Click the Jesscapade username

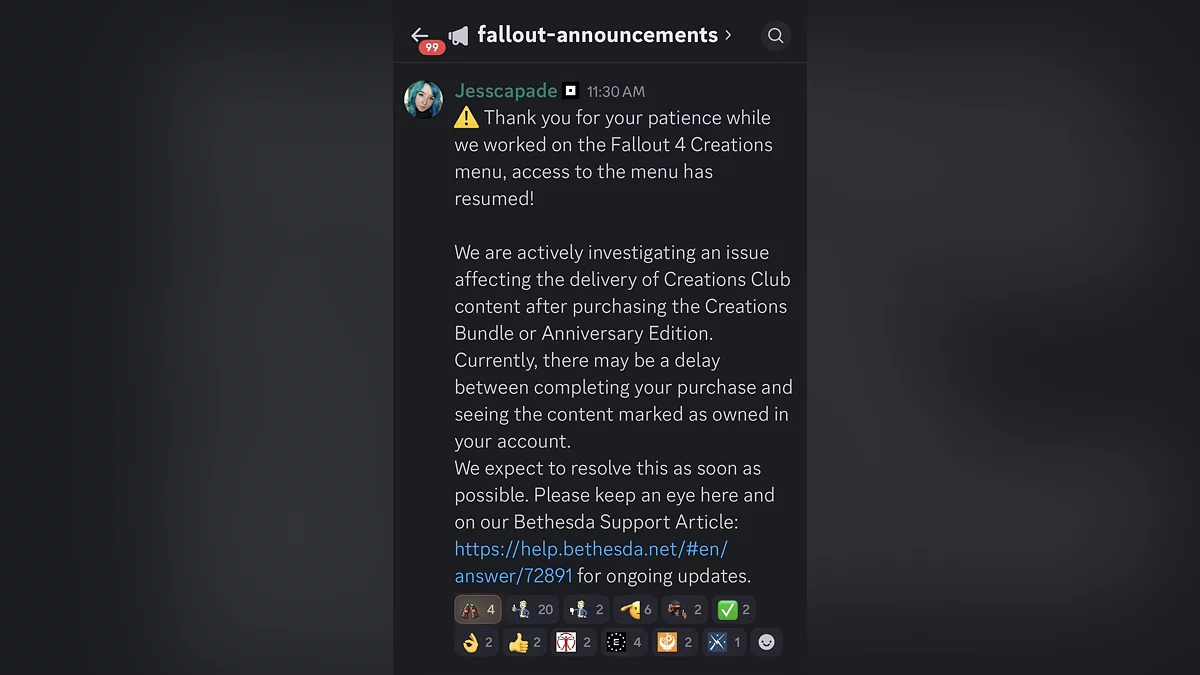(505, 91)
